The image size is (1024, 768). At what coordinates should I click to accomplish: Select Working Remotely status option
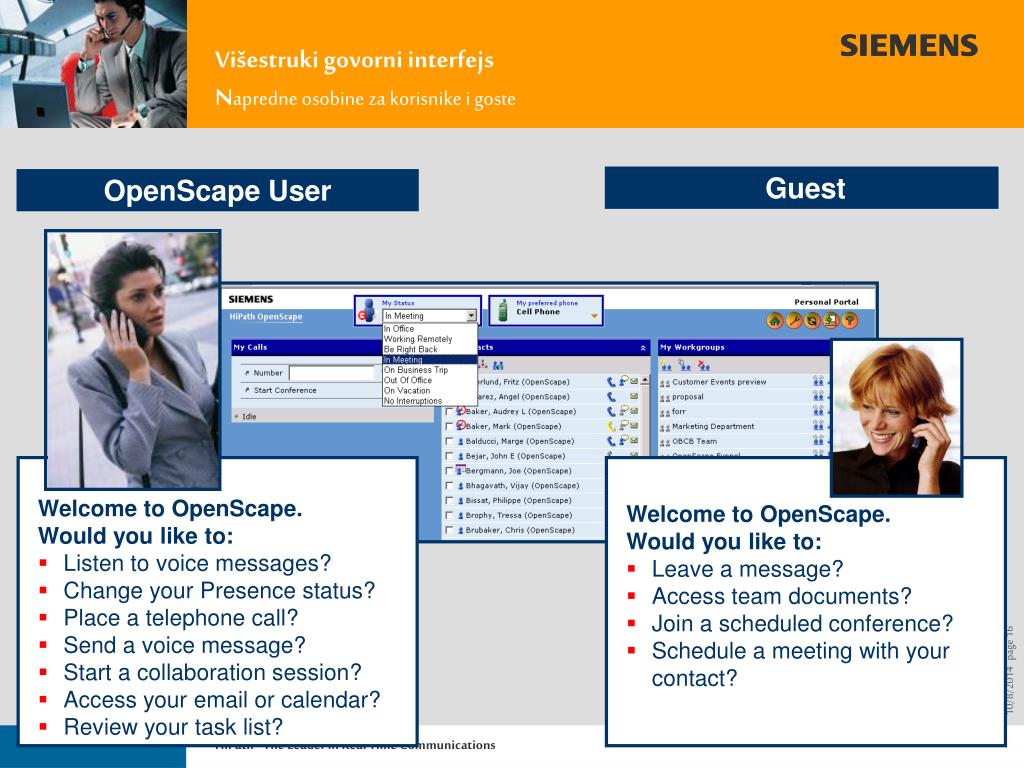pyautogui.click(x=430, y=340)
